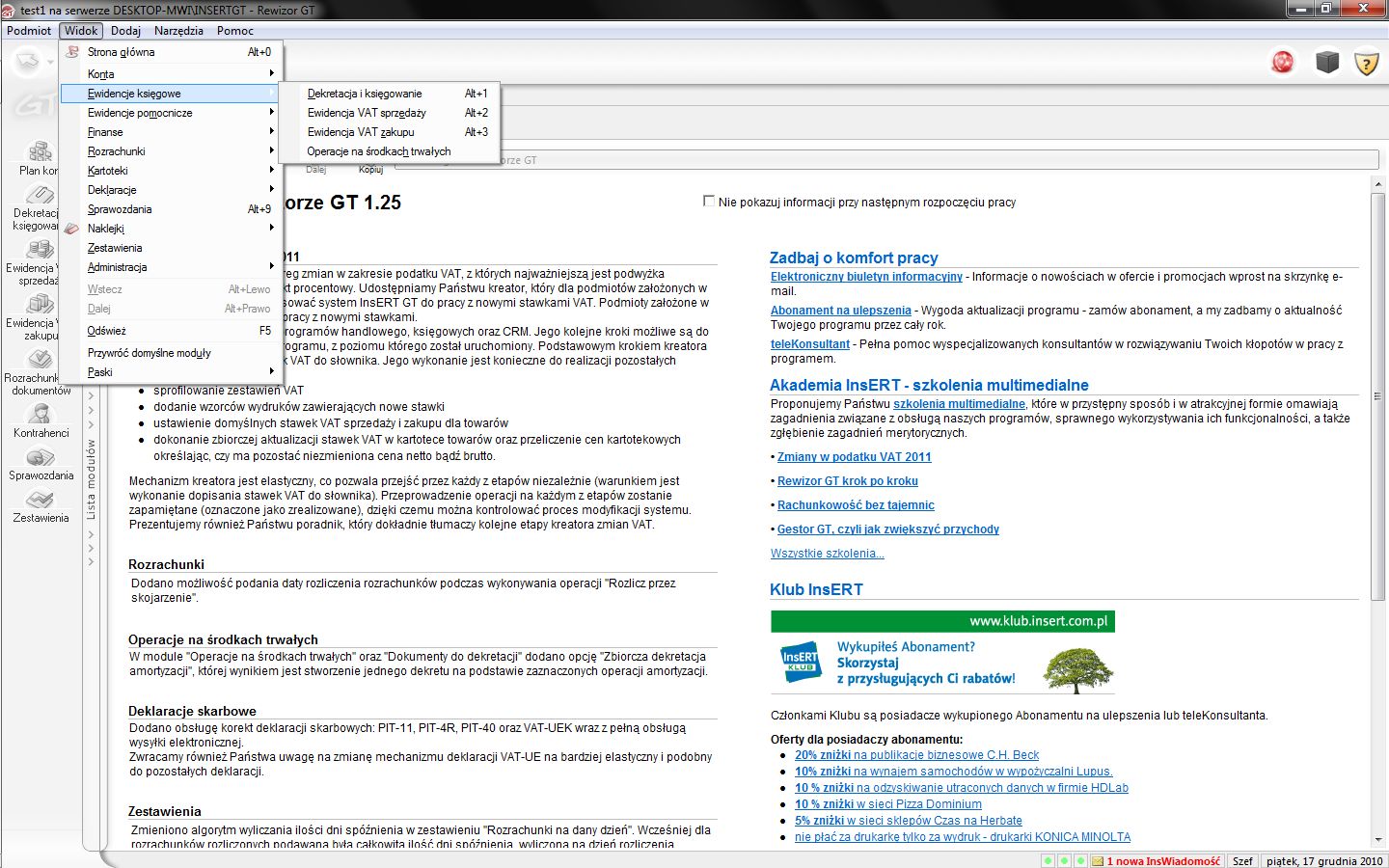Click '1 nowa InsWiadomość' status text
This screenshot has width=1389, height=868.
[1163, 861]
